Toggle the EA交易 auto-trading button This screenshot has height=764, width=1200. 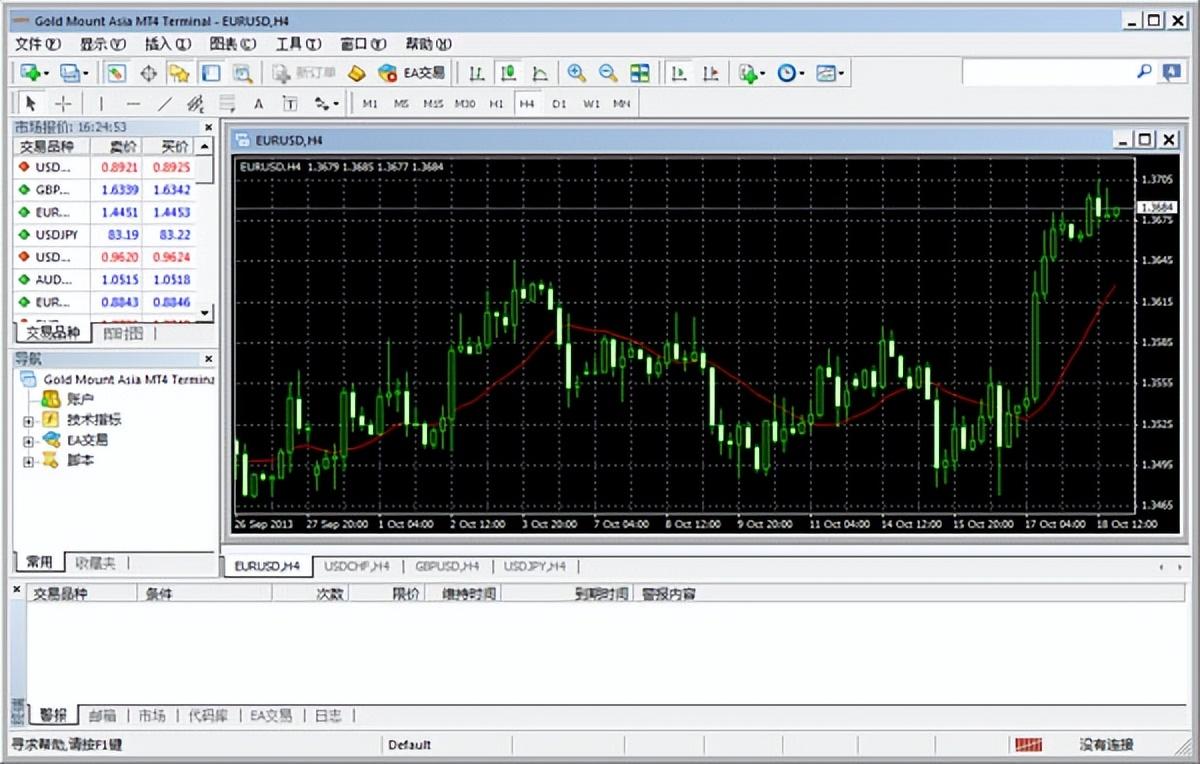tap(411, 73)
